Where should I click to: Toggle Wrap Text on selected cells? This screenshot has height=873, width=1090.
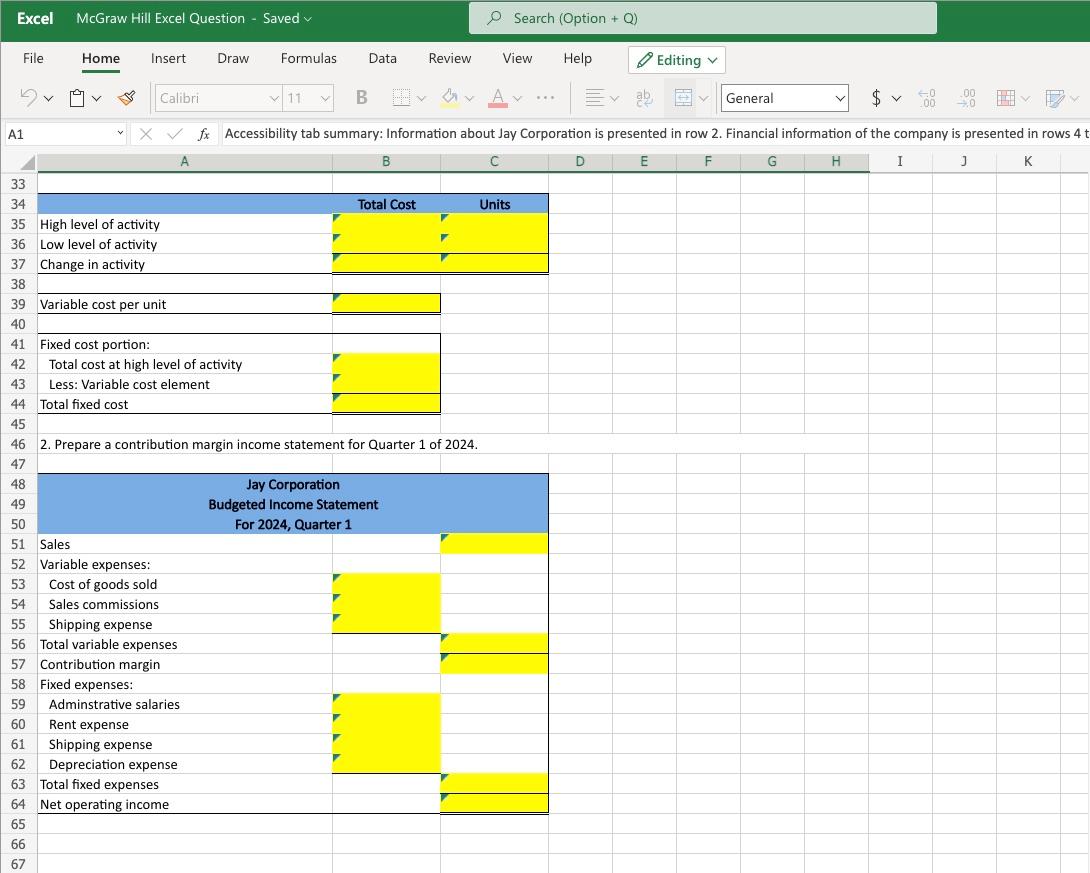tap(643, 97)
